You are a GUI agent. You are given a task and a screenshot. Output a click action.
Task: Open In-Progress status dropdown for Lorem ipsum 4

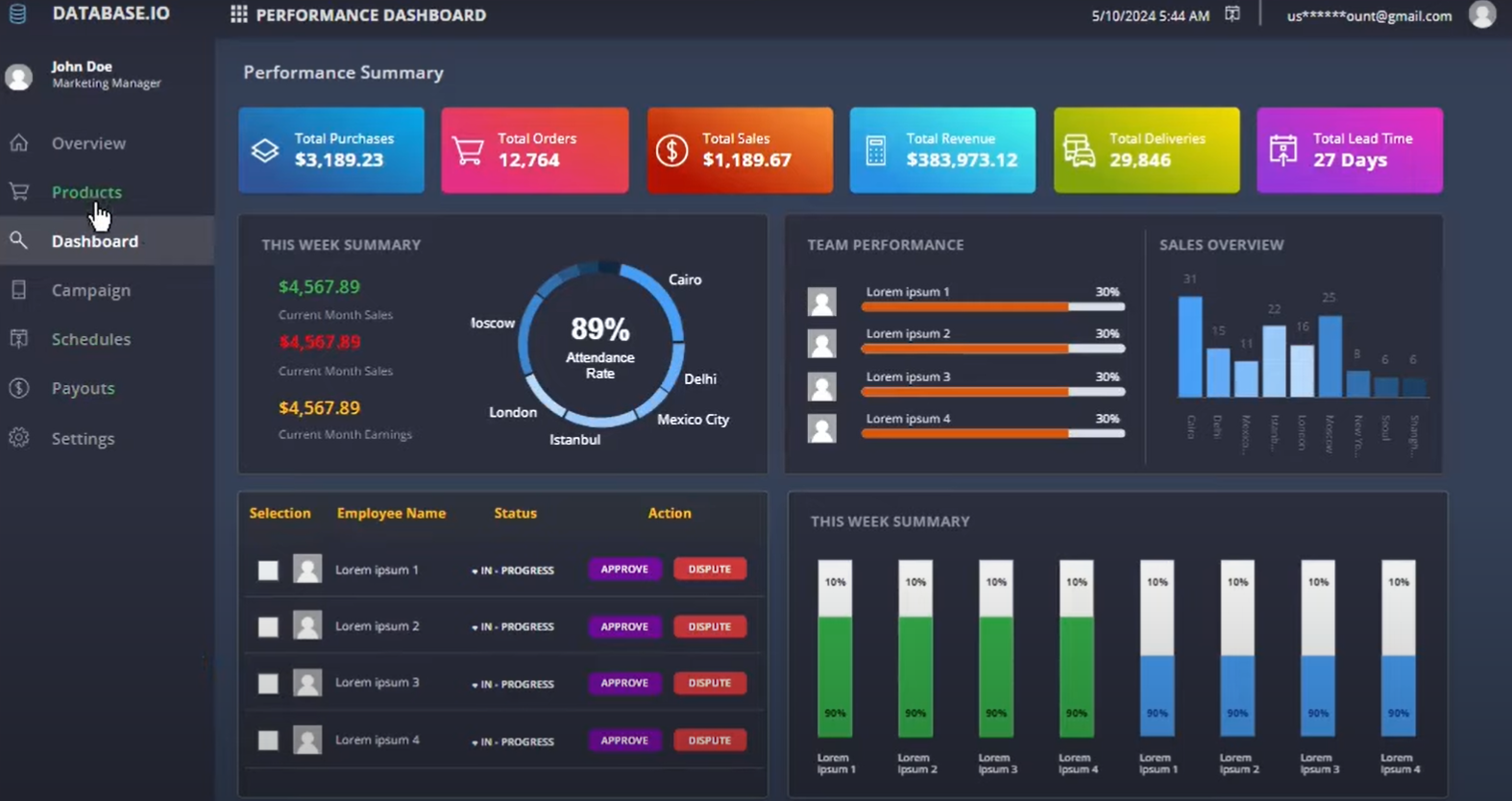[x=513, y=741]
